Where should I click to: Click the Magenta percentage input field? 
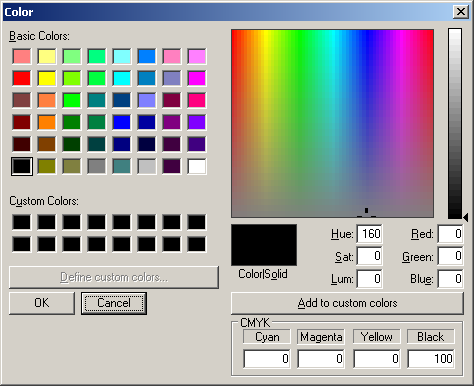321,359
